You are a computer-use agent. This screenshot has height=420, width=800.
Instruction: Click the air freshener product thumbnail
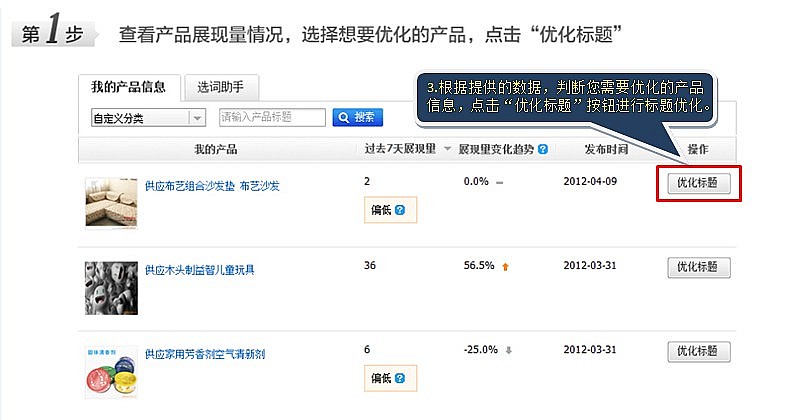tap(111, 372)
